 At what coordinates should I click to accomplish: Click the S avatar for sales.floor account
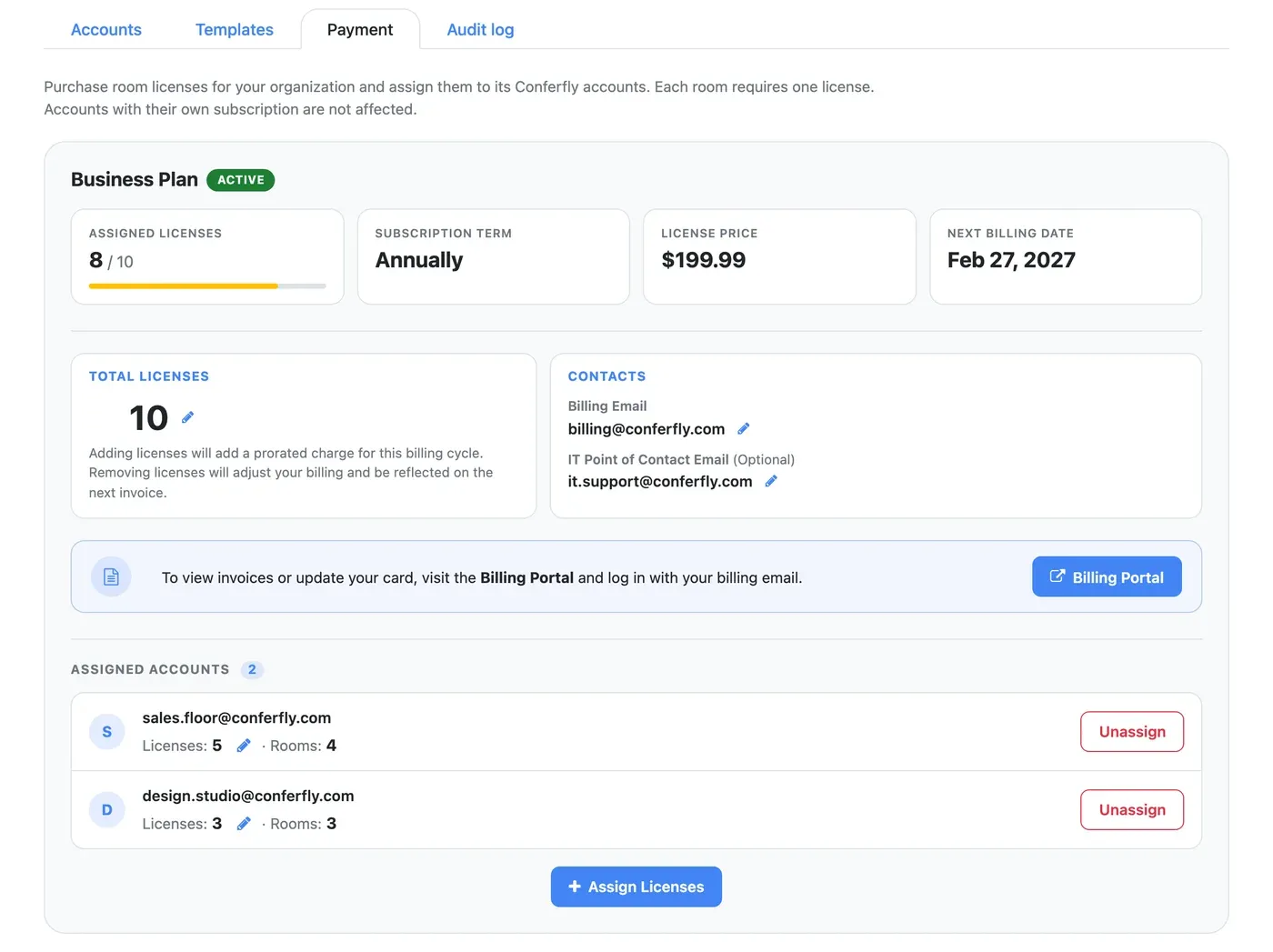pyautogui.click(x=107, y=732)
